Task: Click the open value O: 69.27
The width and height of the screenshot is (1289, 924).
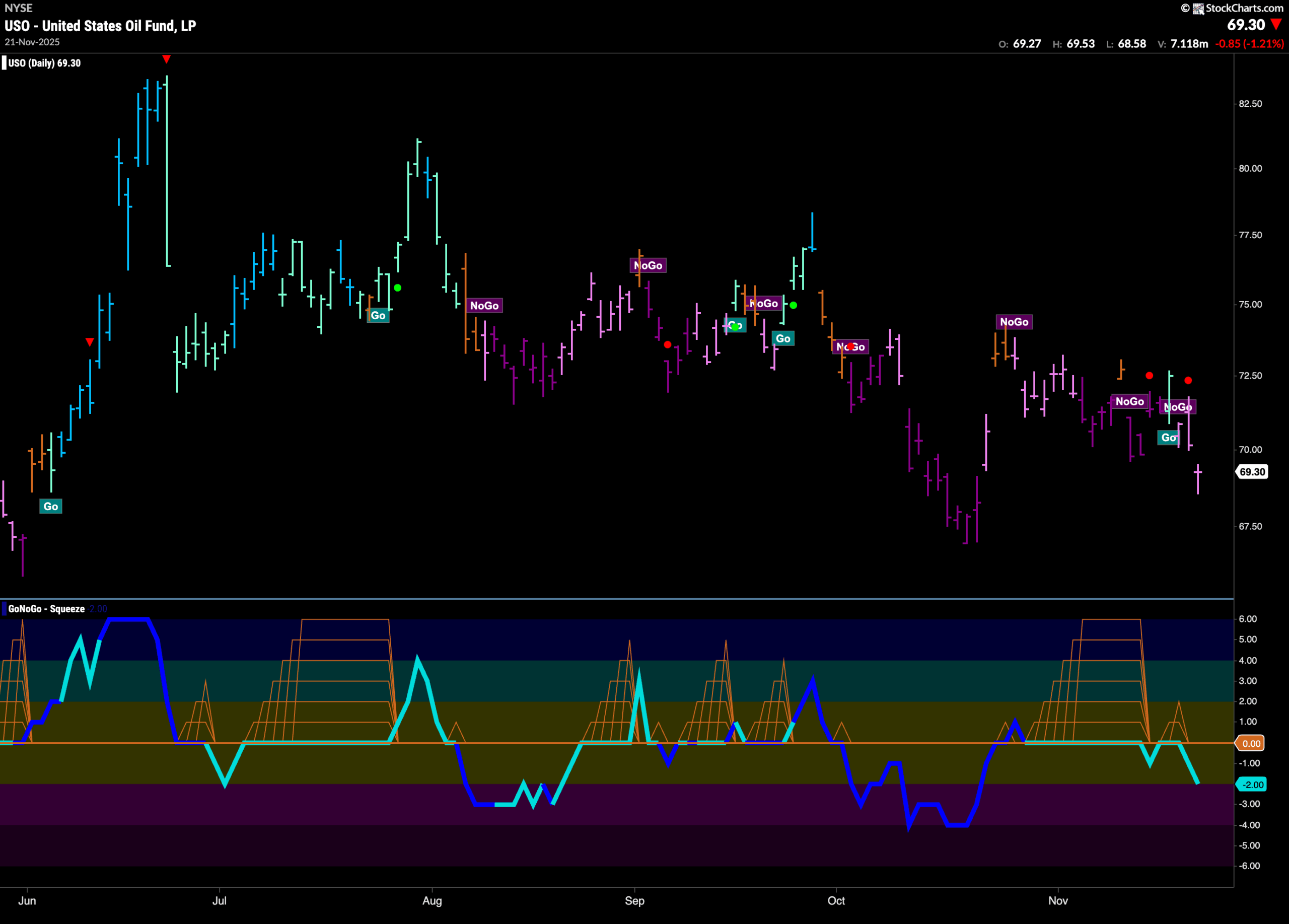Action: tap(1020, 44)
